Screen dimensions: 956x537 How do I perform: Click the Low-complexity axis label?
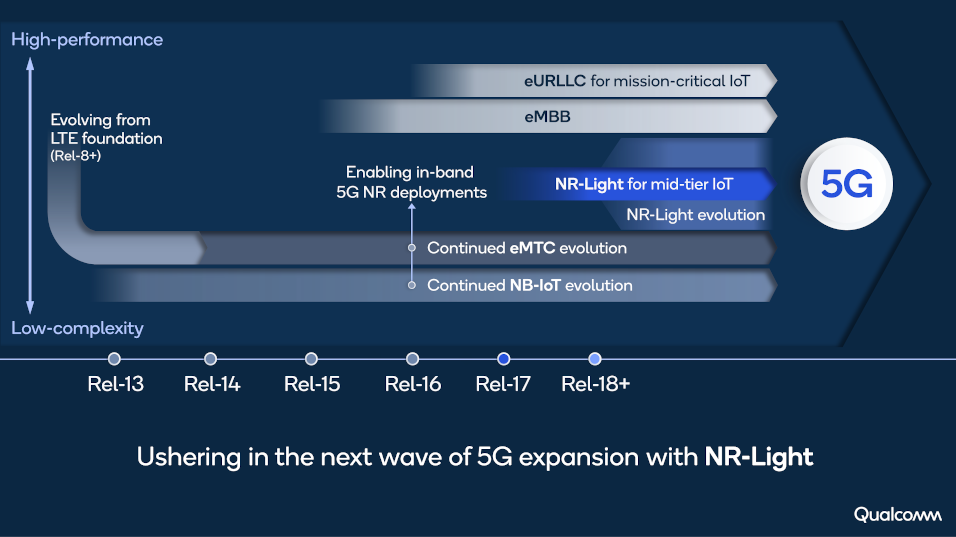[77, 328]
